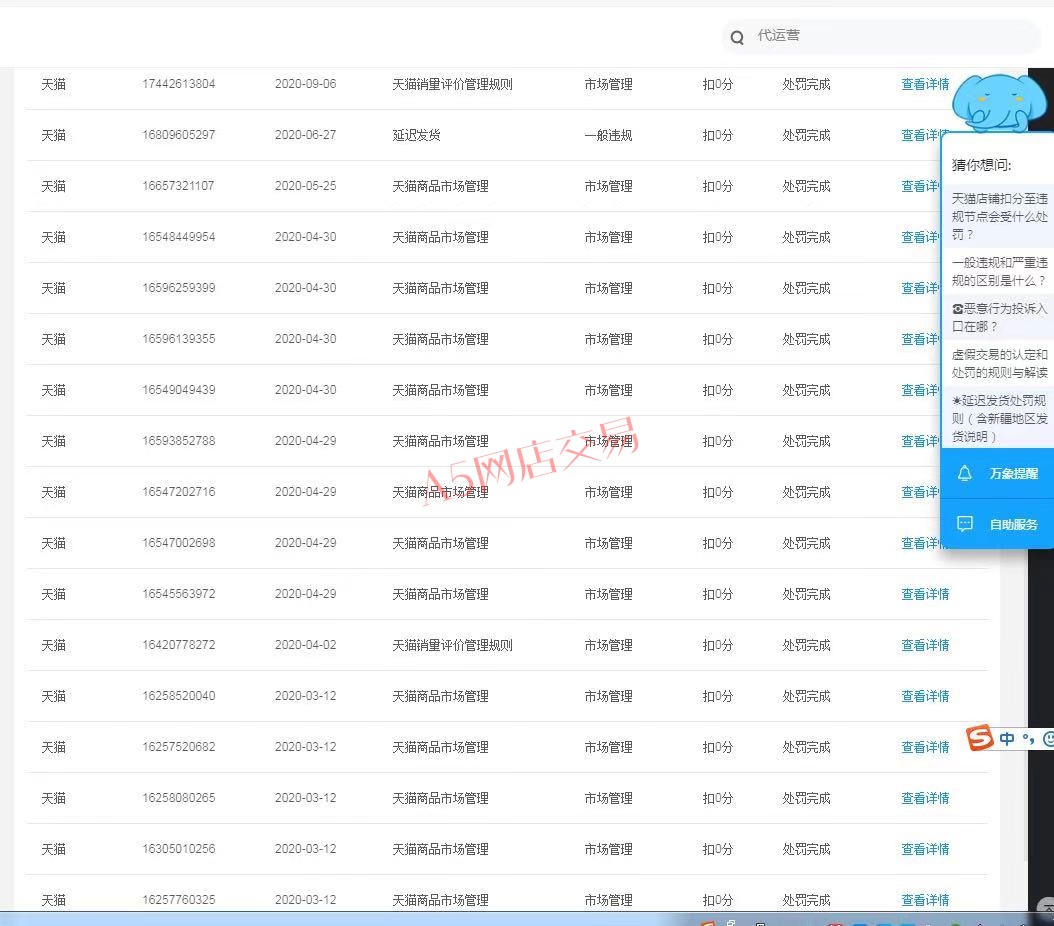Select record number 16596139355
The height and width of the screenshot is (926, 1054).
(178, 339)
